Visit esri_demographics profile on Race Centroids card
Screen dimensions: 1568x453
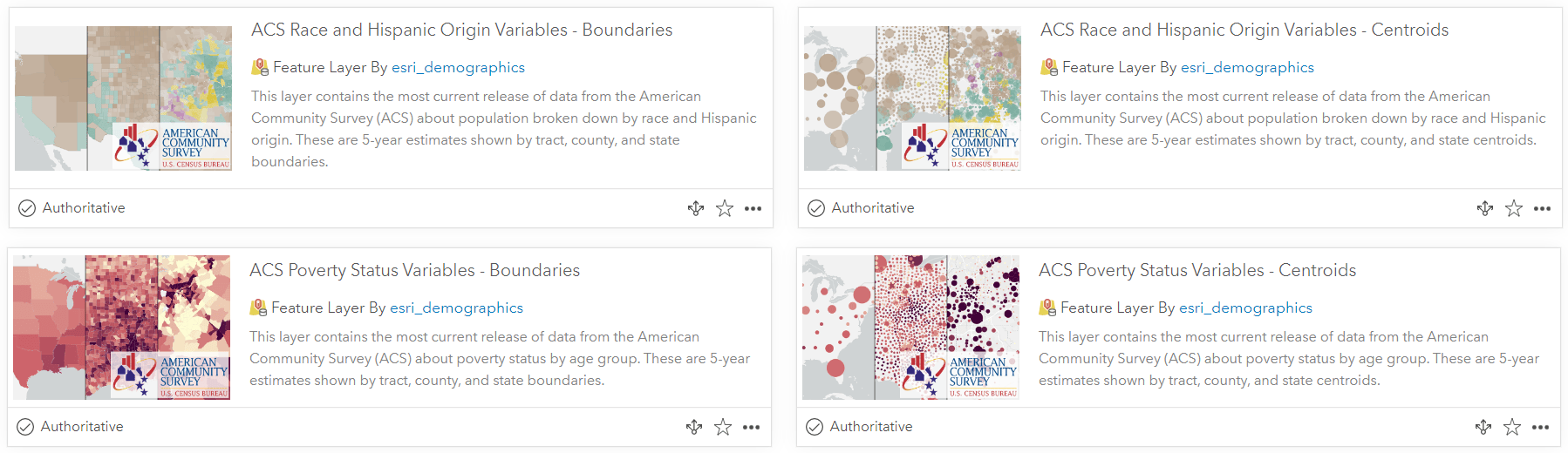(1247, 67)
